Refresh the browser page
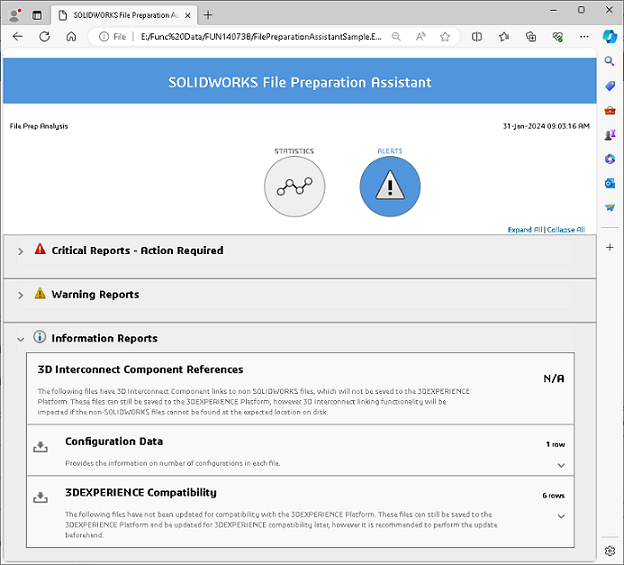 coord(44,36)
